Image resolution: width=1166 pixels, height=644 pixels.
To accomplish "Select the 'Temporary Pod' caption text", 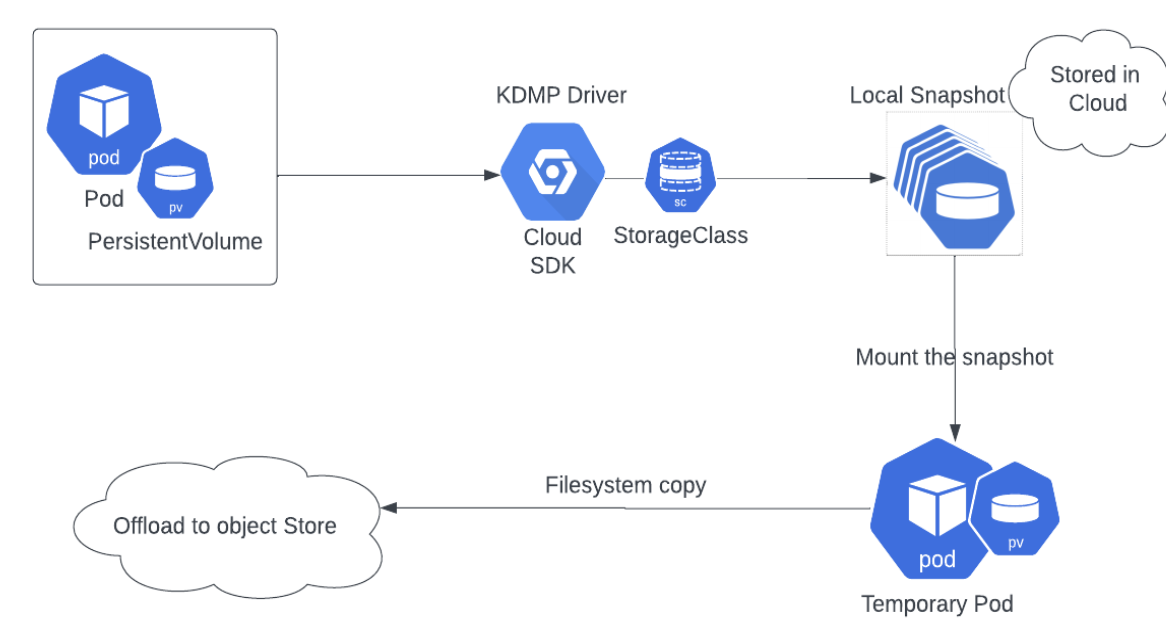I will (937, 604).
